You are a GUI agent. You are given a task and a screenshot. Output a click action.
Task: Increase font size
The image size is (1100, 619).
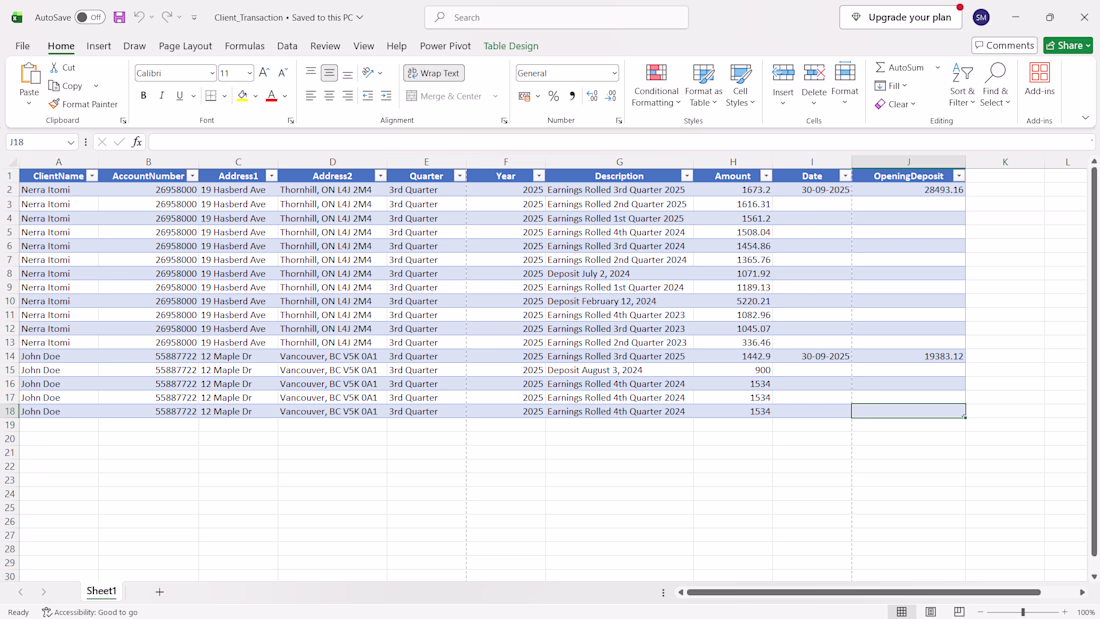coord(264,73)
